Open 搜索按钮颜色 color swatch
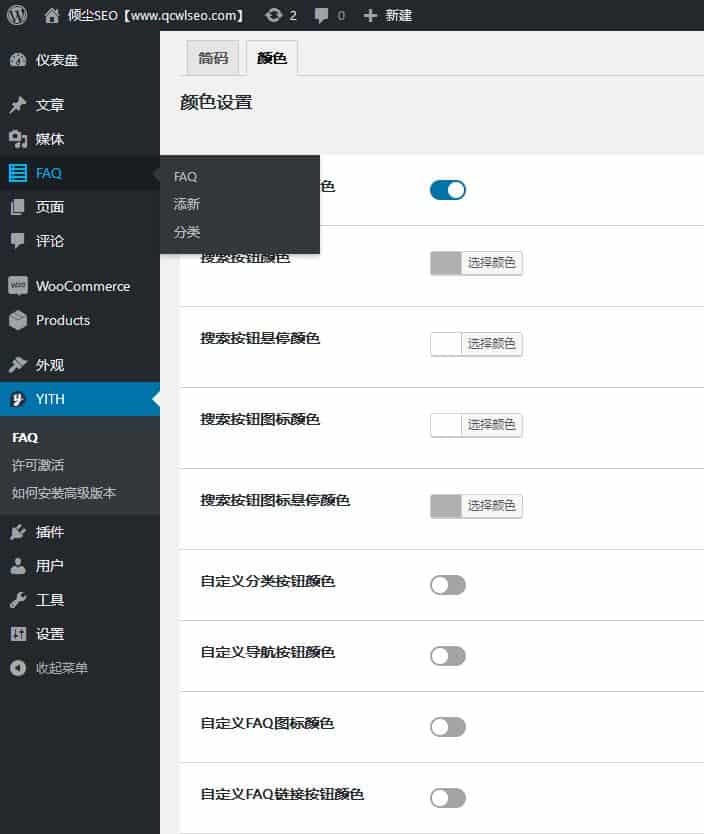 click(x=446, y=263)
